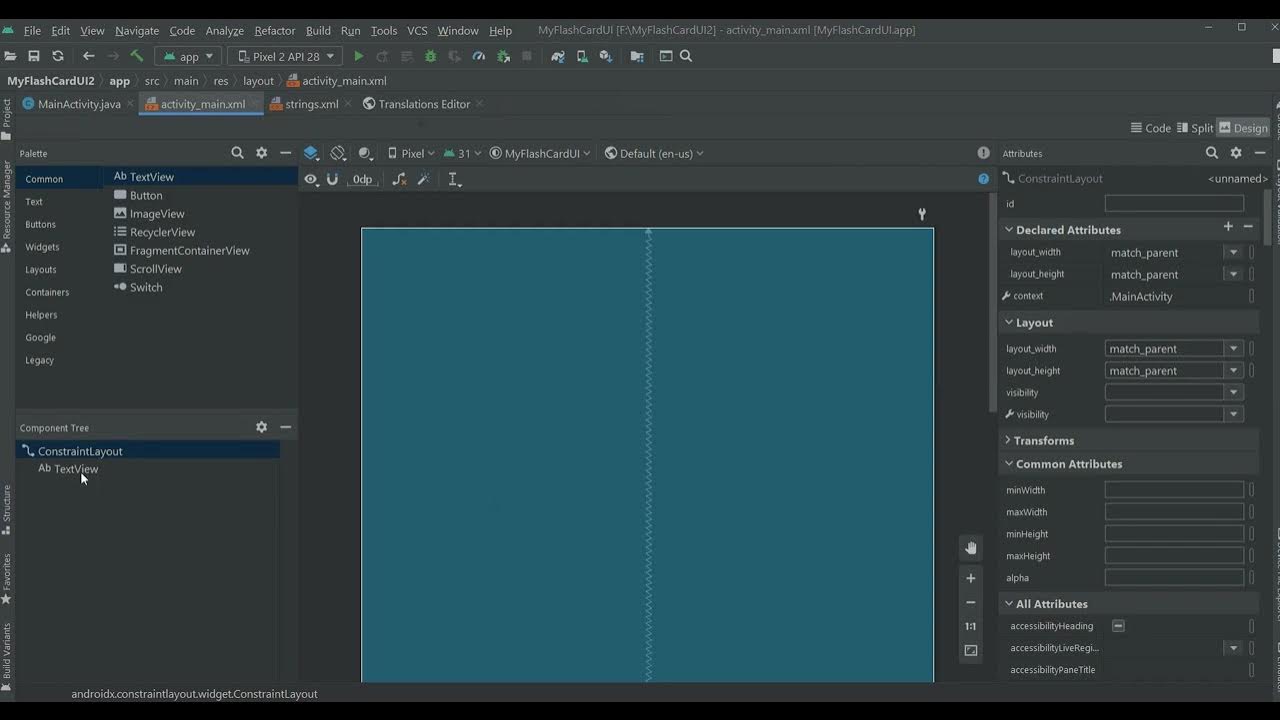Open the Build menu
This screenshot has height=720, width=1280.
[318, 30]
